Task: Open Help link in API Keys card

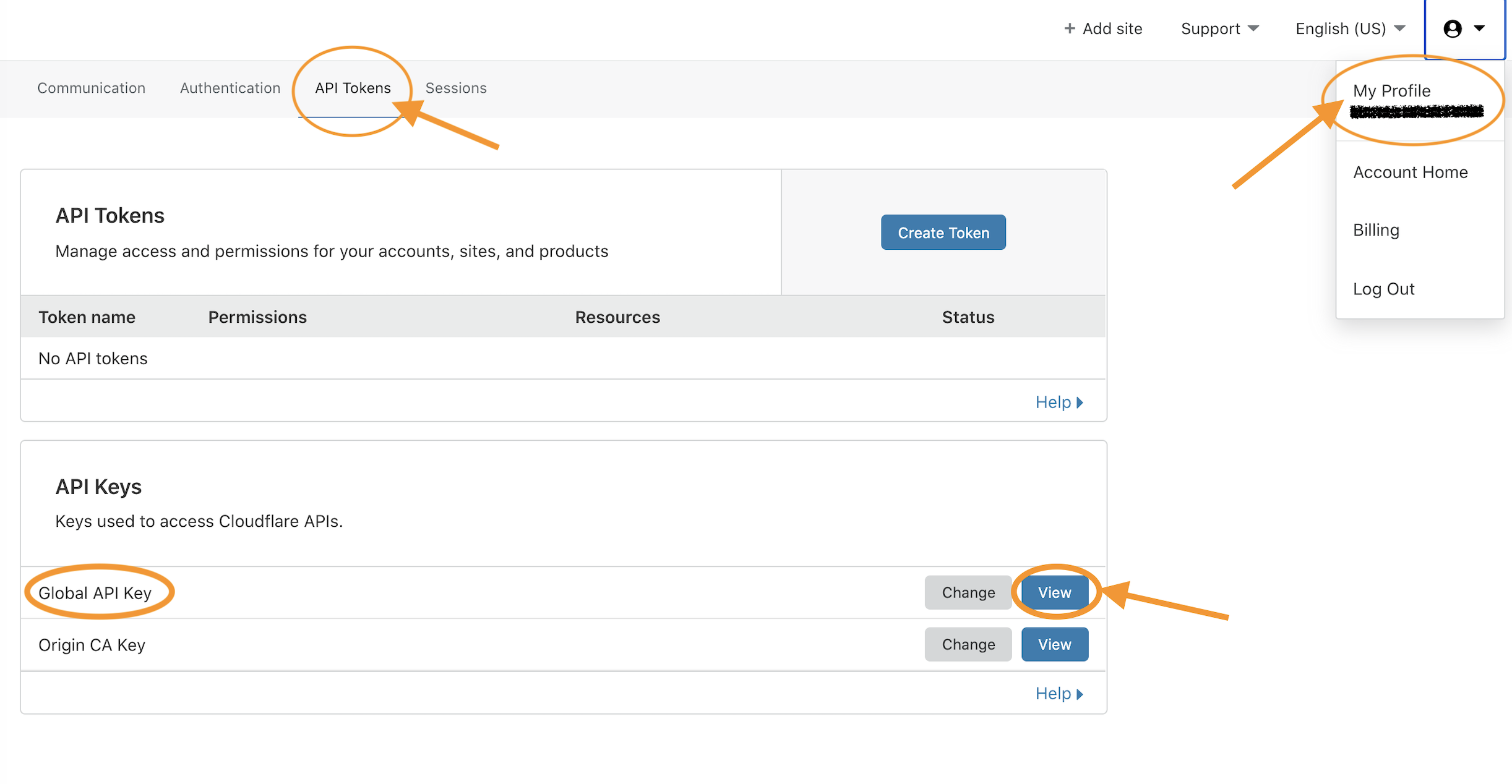Action: [x=1059, y=693]
